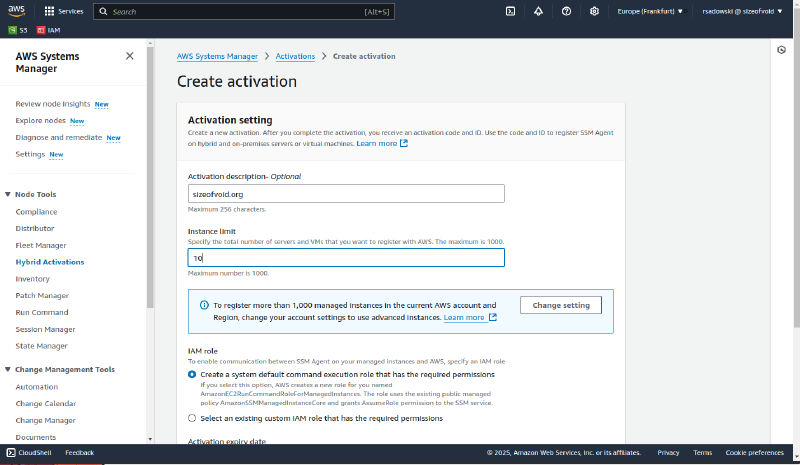This screenshot has width=800, height=465.
Task: Open the settings gear icon
Action: pyautogui.click(x=594, y=11)
